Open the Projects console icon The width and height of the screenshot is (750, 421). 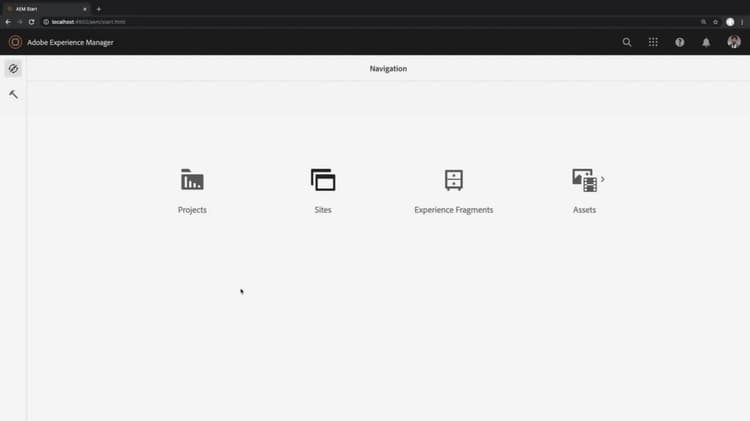point(192,180)
